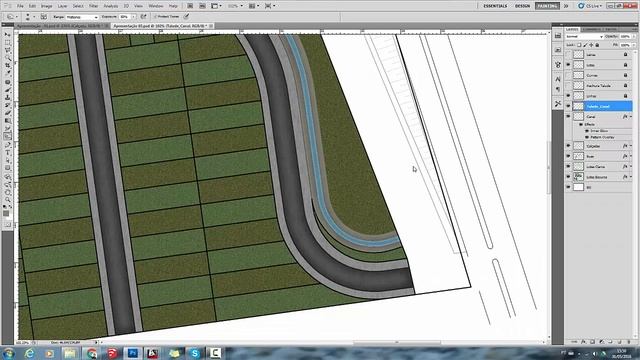This screenshot has height=360, width=640.
Task: Hide the Ruas layer
Action: coord(568,156)
